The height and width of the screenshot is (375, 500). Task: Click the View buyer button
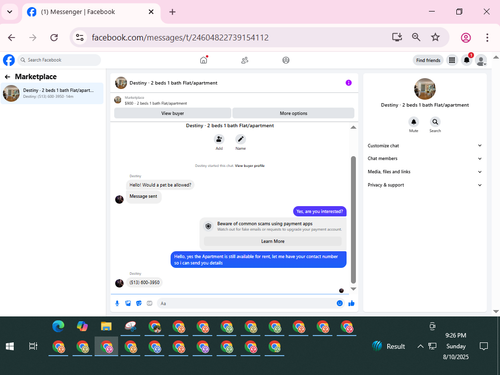(x=172, y=113)
